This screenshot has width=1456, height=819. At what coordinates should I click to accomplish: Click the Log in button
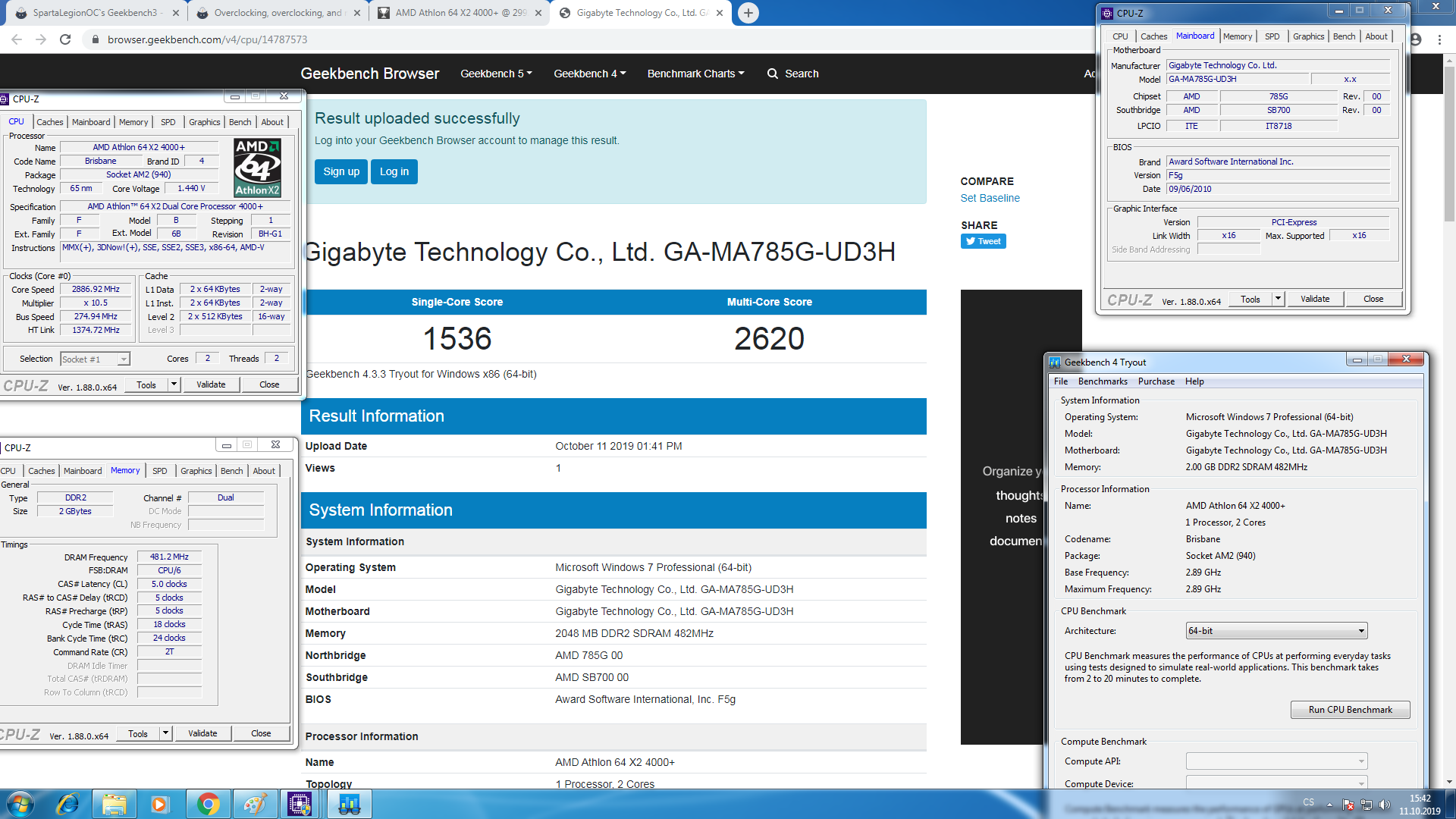(394, 171)
